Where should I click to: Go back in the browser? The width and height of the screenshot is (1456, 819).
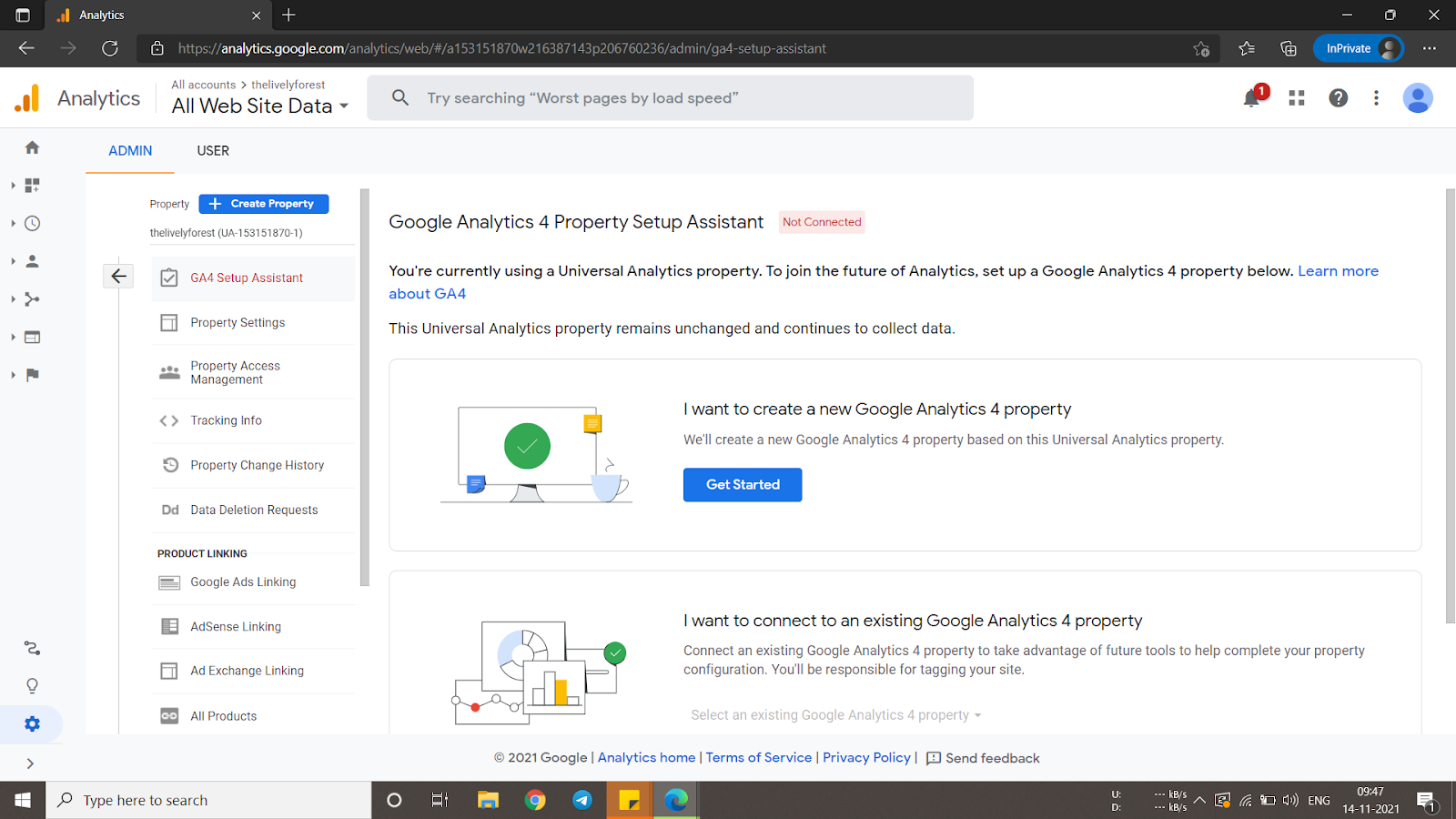[x=26, y=48]
